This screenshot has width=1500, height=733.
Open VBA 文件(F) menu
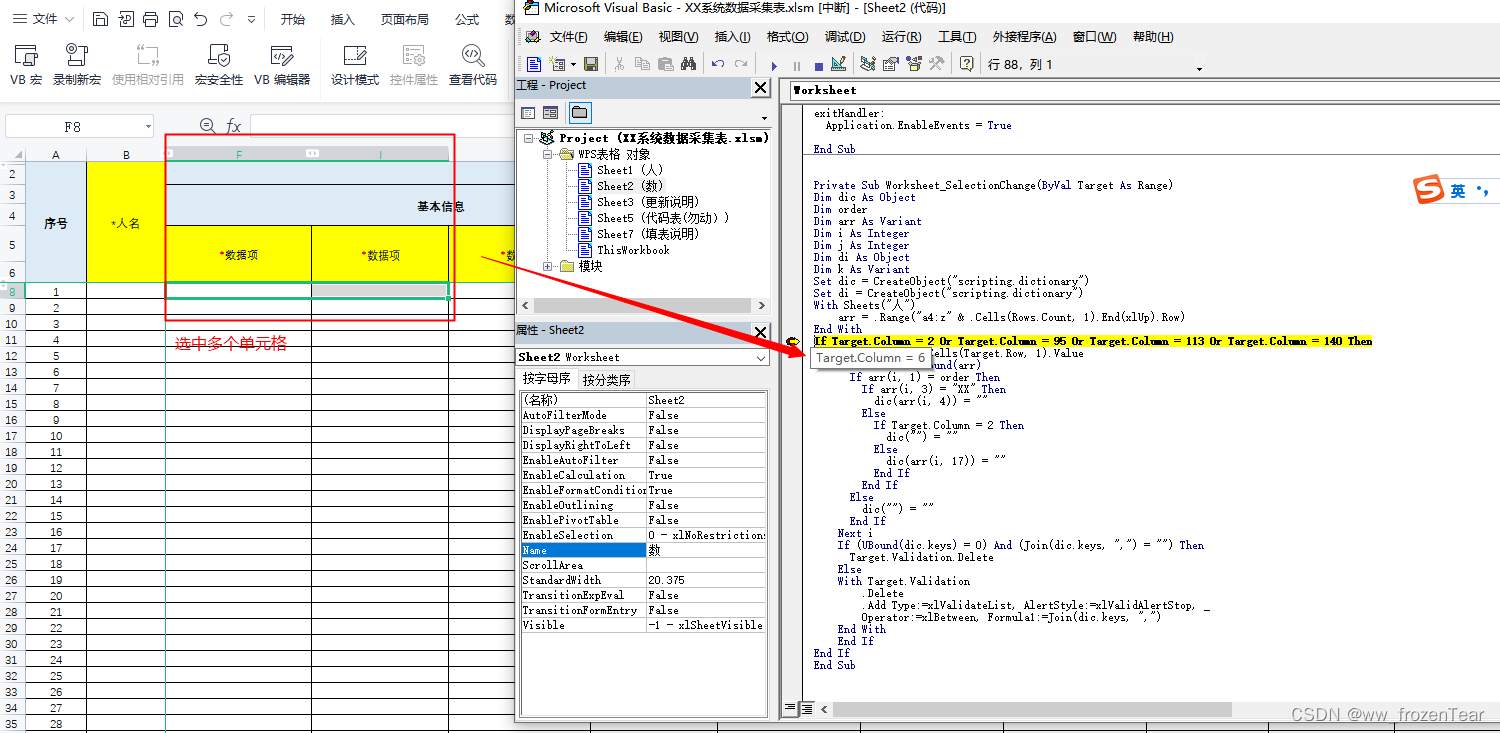point(567,37)
